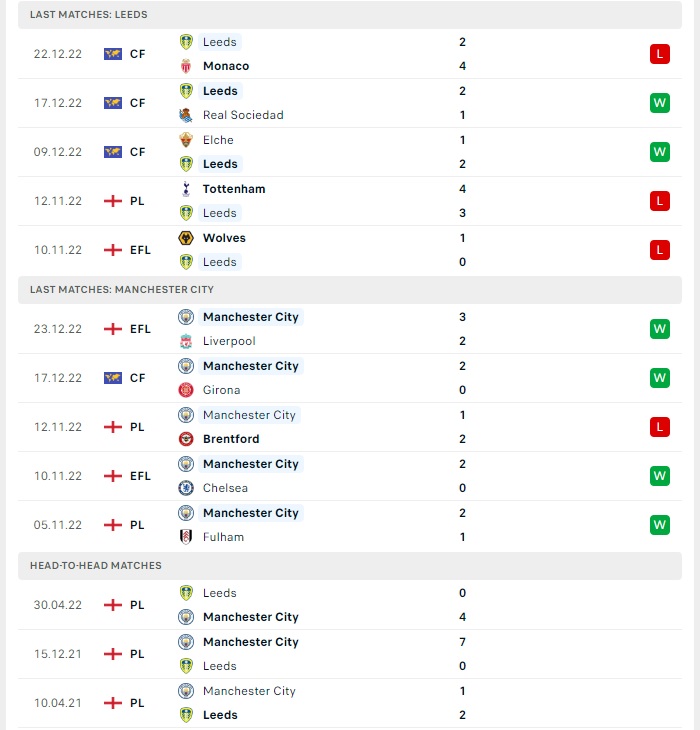
Task: Click the England flag beside 30.04.22 PL
Action: click(113, 605)
